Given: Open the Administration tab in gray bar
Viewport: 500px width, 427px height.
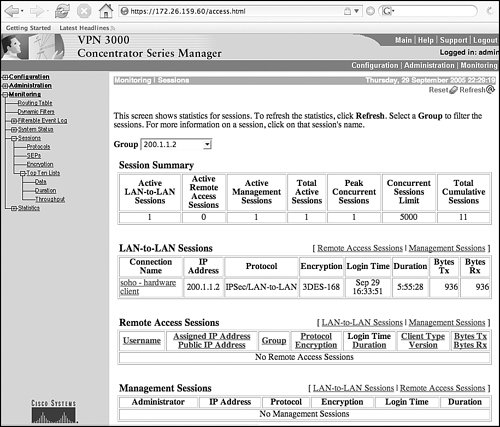Looking at the screenshot, I should (429, 65).
